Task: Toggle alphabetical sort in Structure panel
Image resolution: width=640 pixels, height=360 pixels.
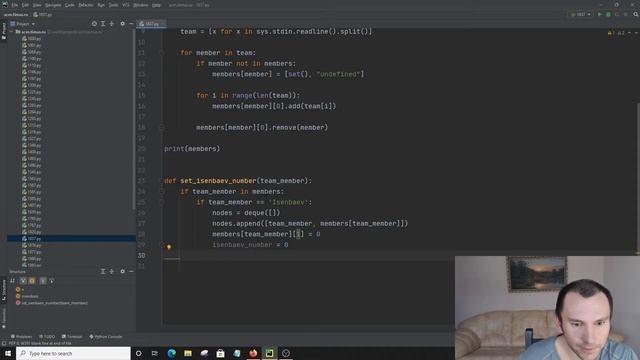Action: pyautogui.click(x=13, y=281)
